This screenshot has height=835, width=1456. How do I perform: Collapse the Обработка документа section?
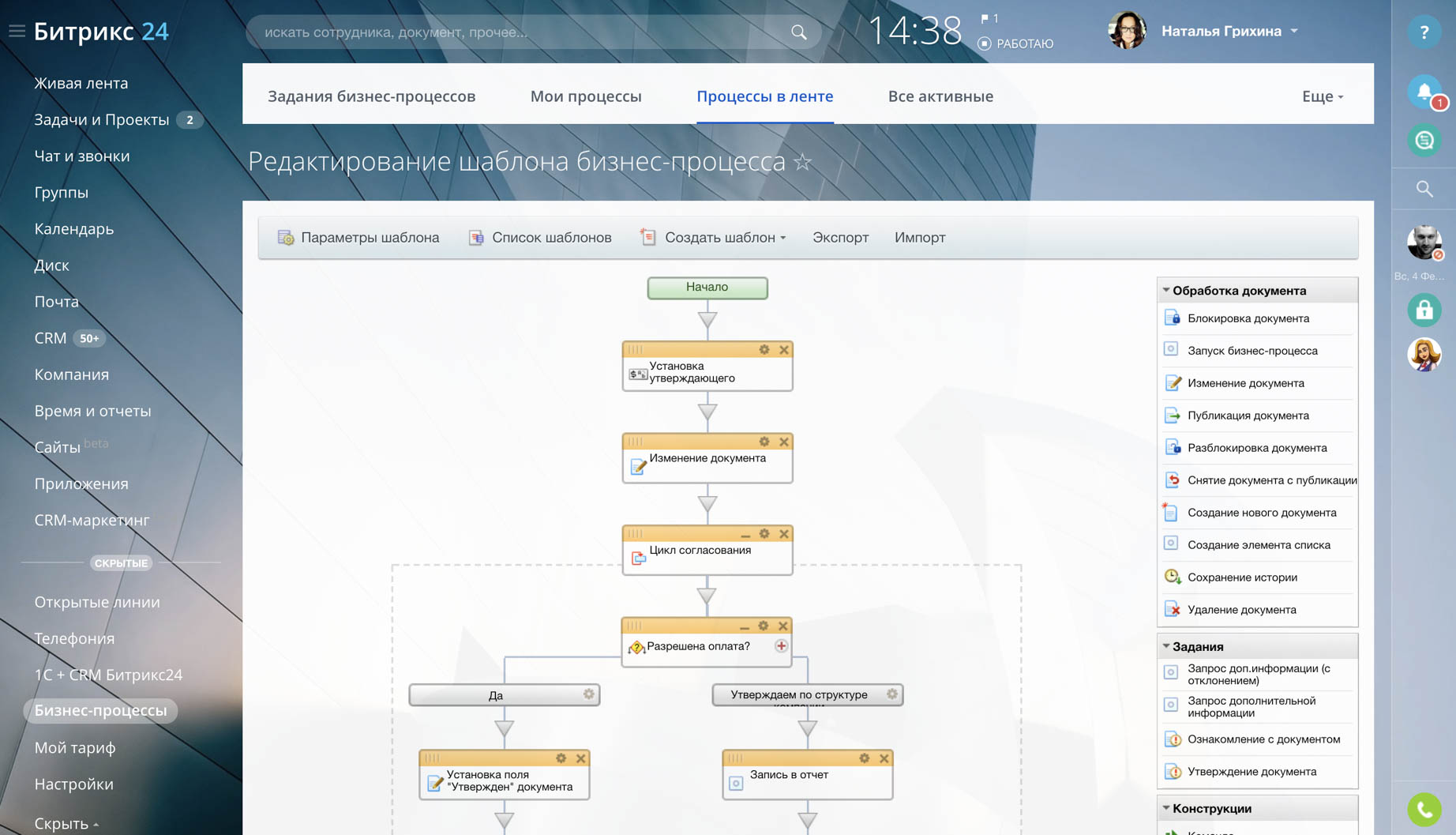point(1166,291)
